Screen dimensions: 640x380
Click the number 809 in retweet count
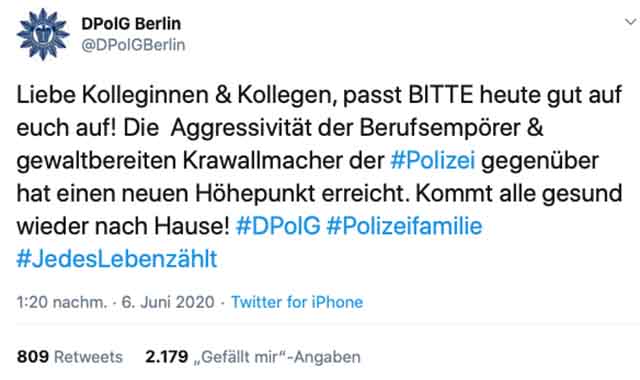(33, 357)
